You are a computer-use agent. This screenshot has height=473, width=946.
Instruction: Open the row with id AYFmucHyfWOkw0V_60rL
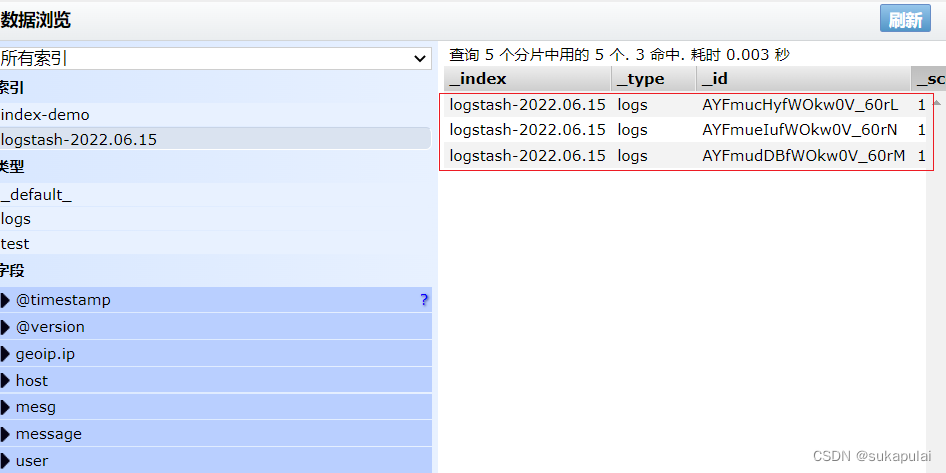point(685,105)
